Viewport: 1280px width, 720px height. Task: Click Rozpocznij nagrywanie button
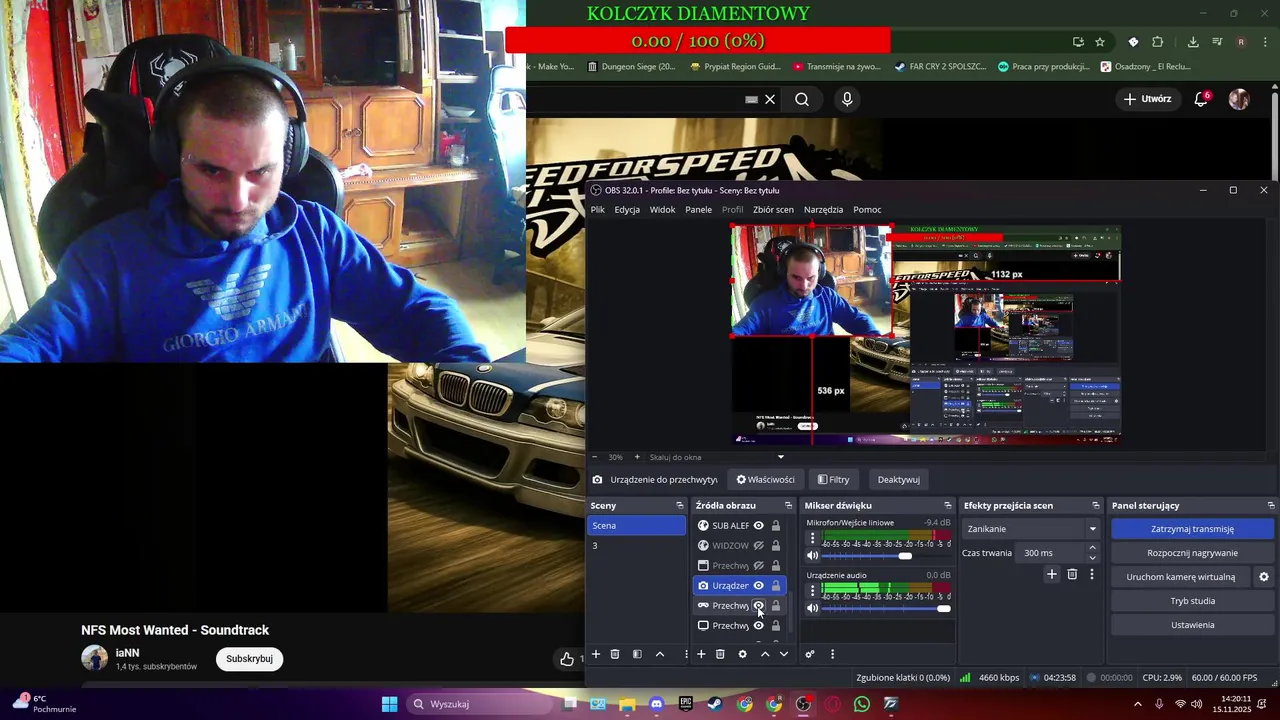[1192, 553]
